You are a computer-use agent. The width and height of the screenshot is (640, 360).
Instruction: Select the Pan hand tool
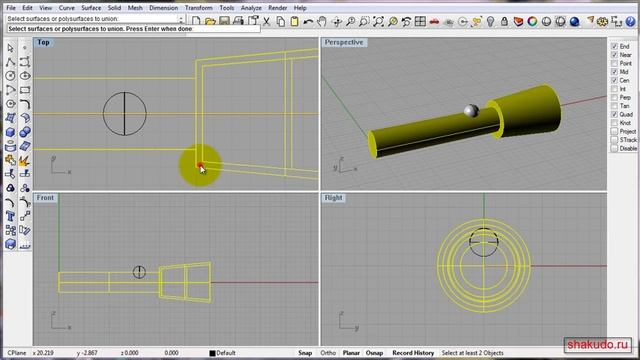tap(322, 21)
